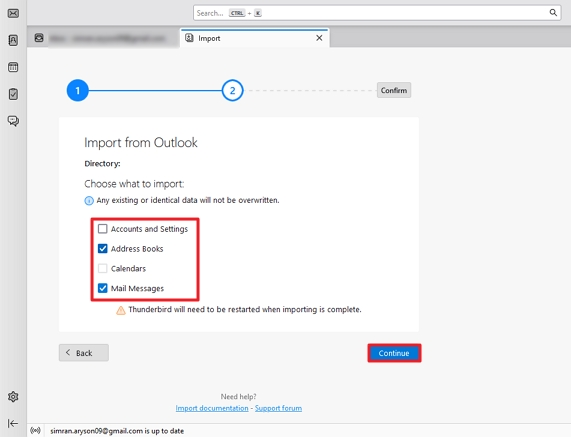Uncheck the Address Books checkbox
The height and width of the screenshot is (437, 571).
[x=103, y=249]
